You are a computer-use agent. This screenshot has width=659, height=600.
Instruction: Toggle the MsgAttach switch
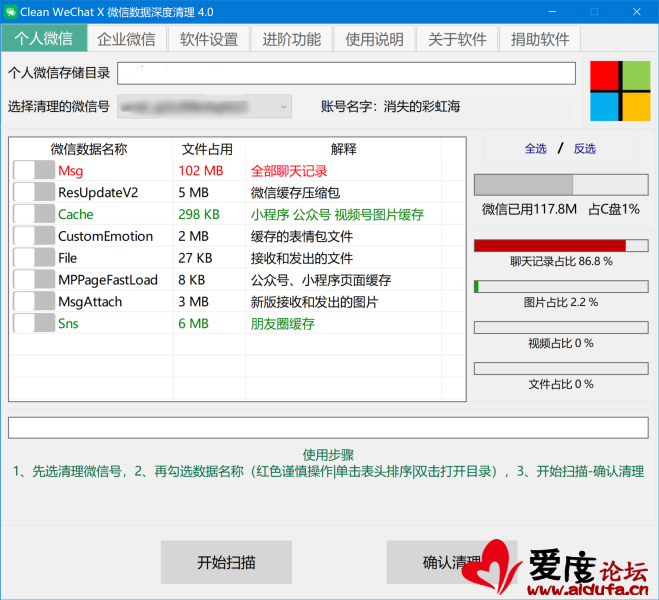(x=34, y=302)
